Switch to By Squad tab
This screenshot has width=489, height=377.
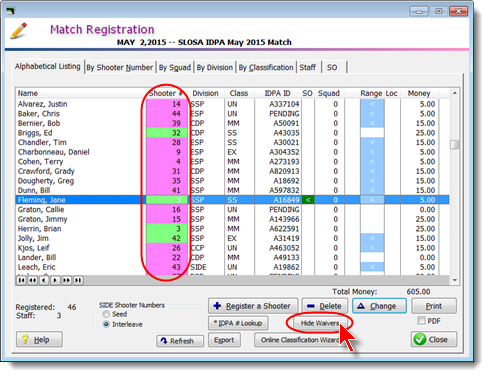coord(175,67)
